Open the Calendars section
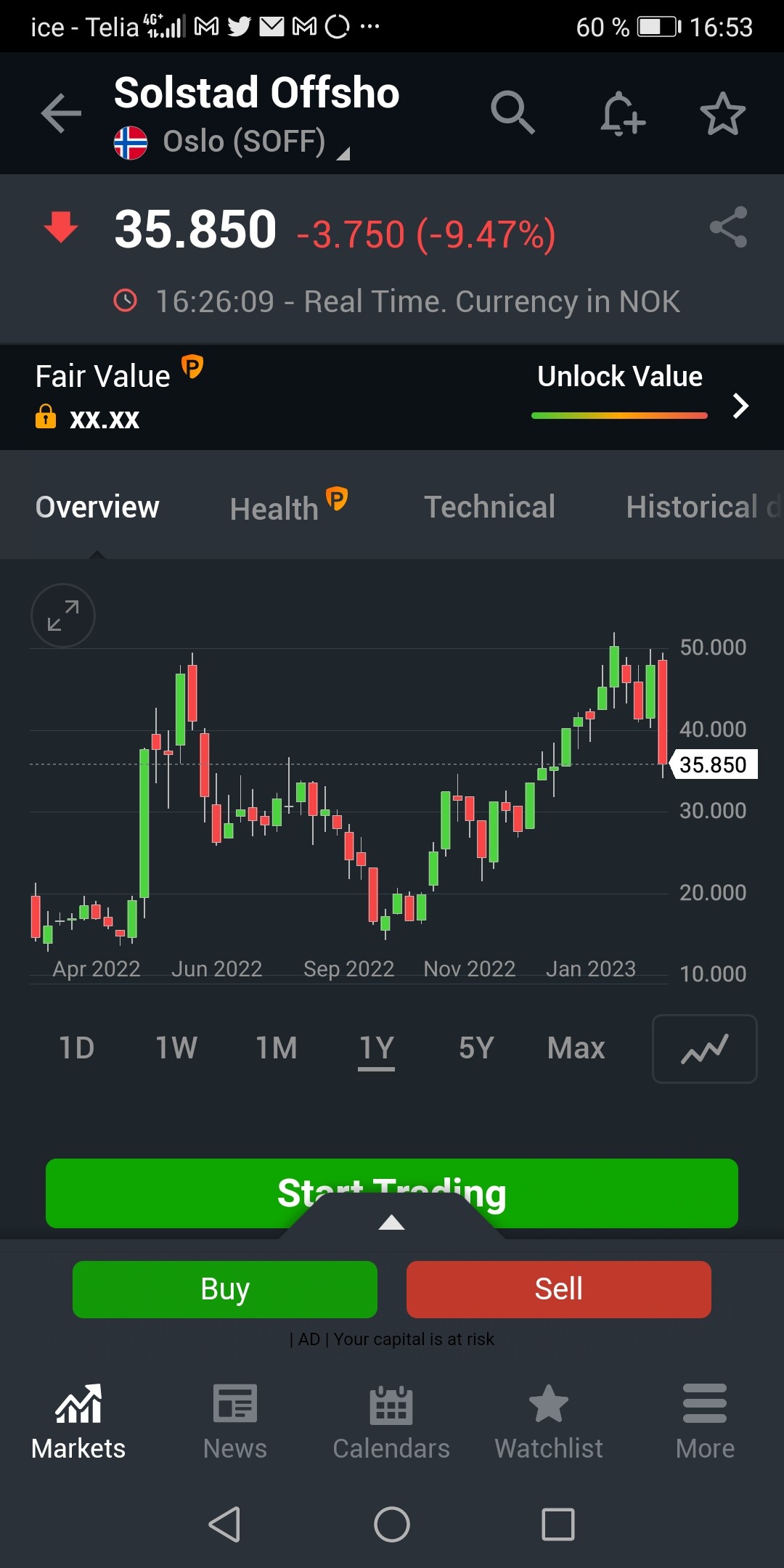Viewport: 784px width, 1568px height. click(x=391, y=1421)
